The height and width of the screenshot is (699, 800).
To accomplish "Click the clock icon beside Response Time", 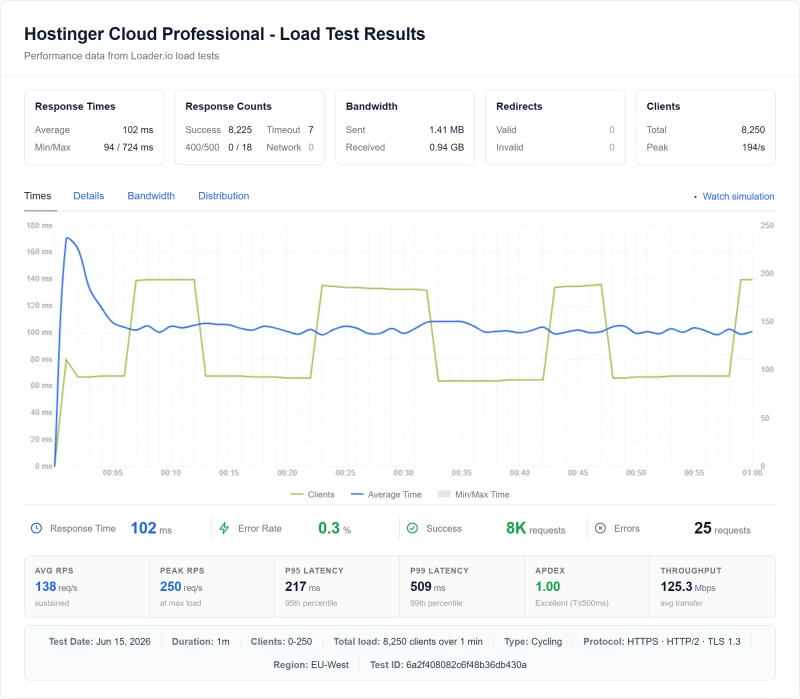I will (36, 528).
